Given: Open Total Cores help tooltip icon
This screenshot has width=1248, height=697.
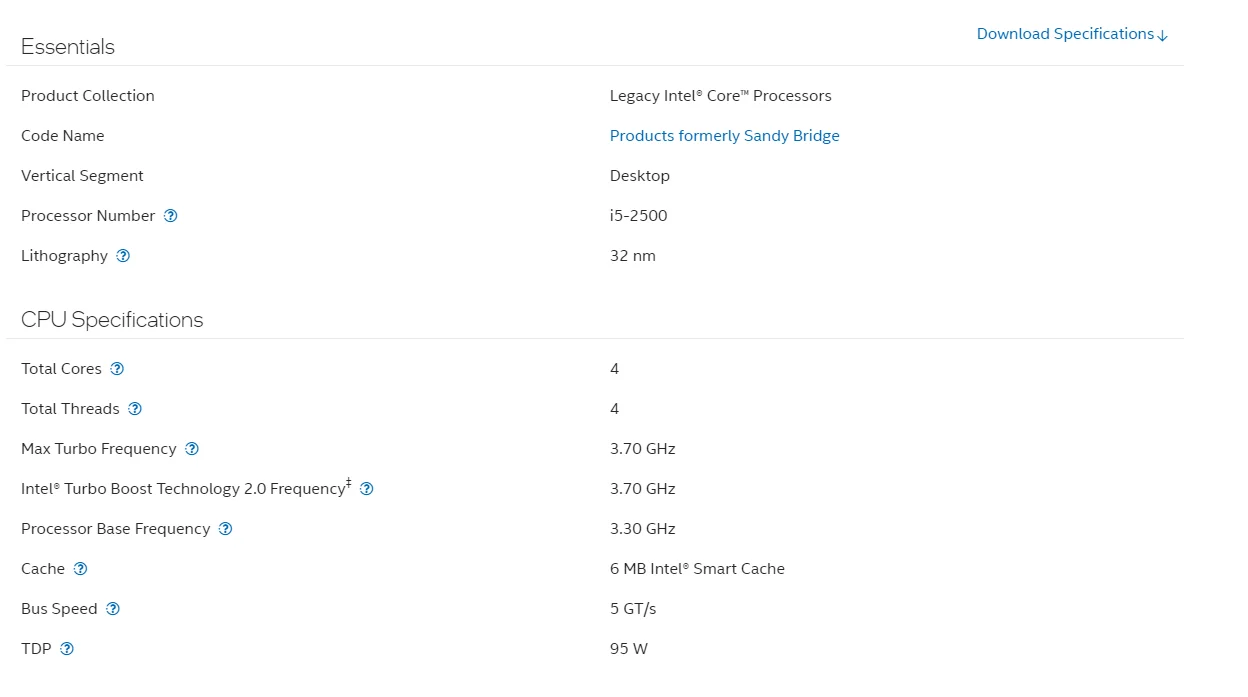Looking at the screenshot, I should [x=117, y=369].
